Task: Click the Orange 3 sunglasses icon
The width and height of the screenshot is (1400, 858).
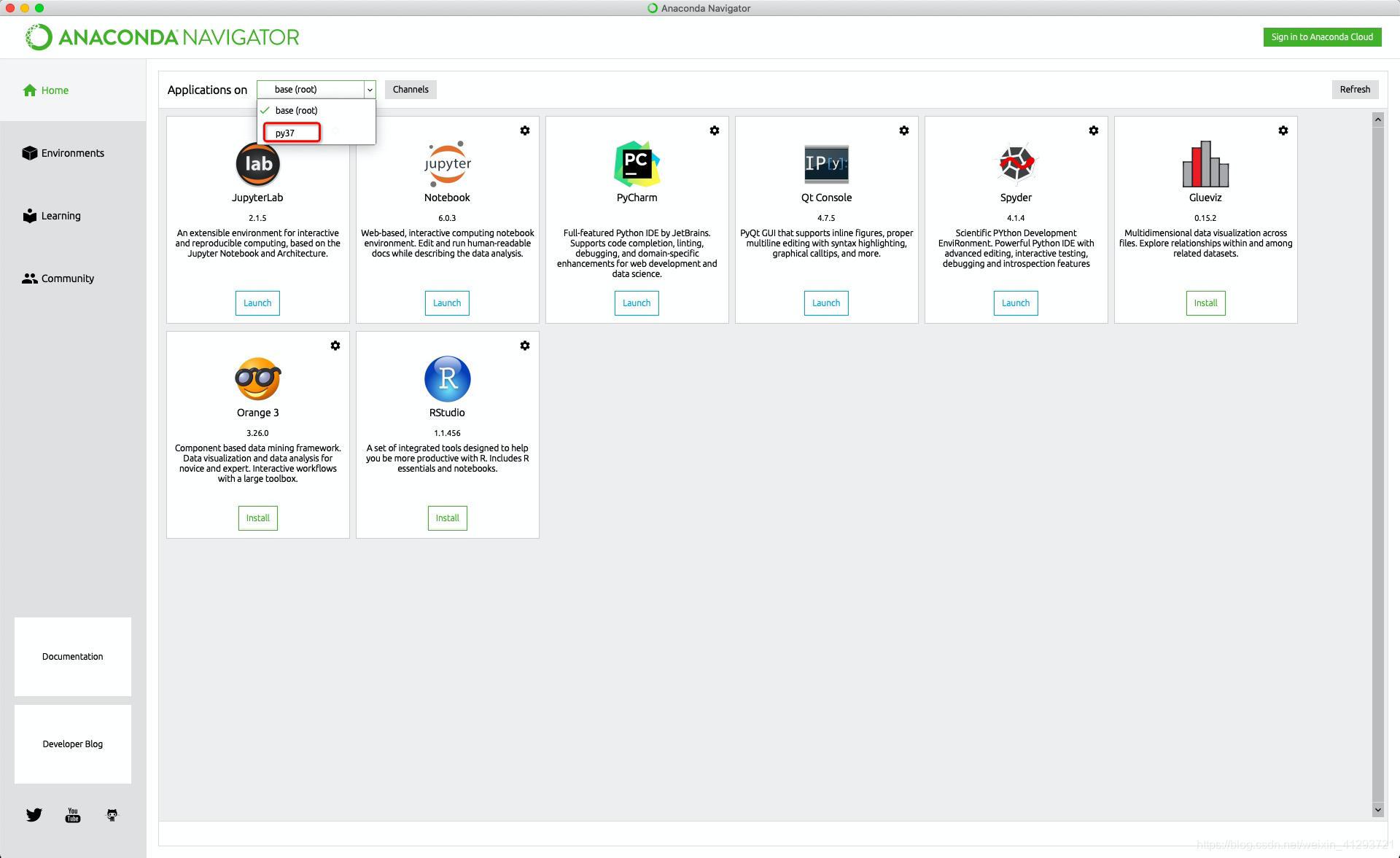Action: point(257,379)
